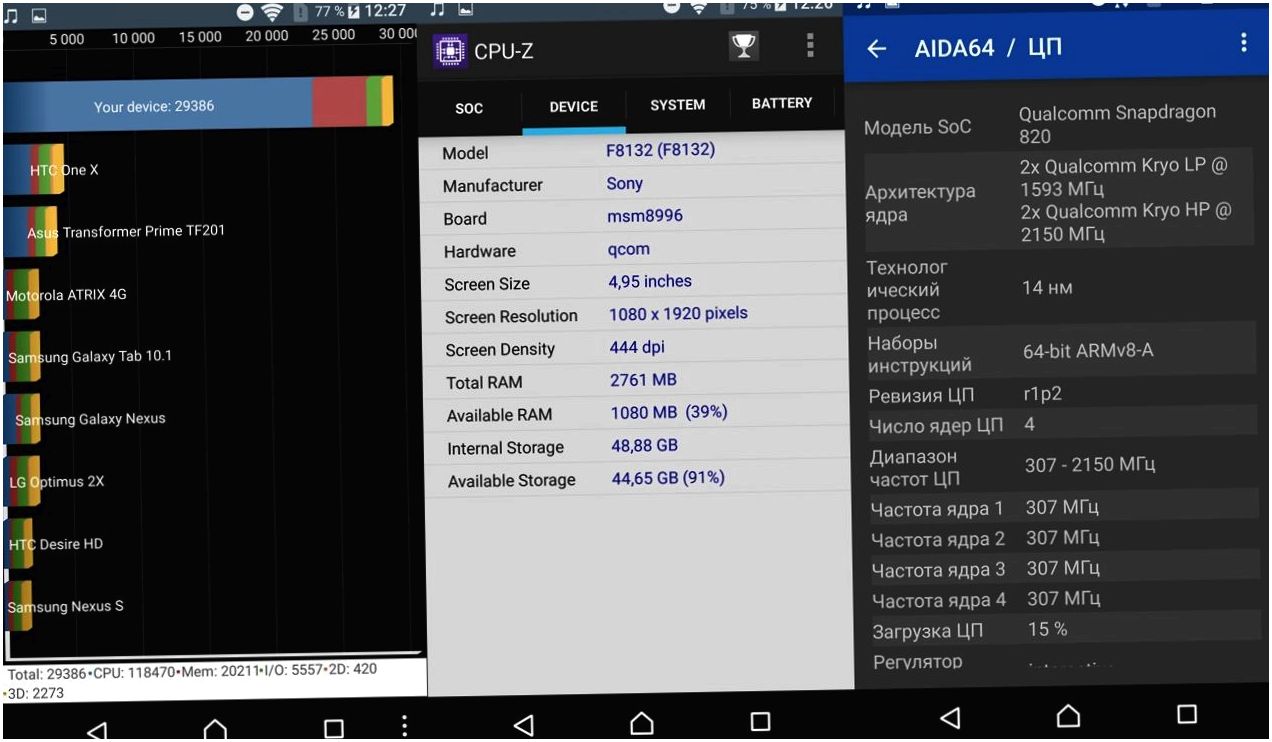Tap the Wi-Fi icon in the benchmark status bar
This screenshot has height=742, width=1272.
coord(272,13)
